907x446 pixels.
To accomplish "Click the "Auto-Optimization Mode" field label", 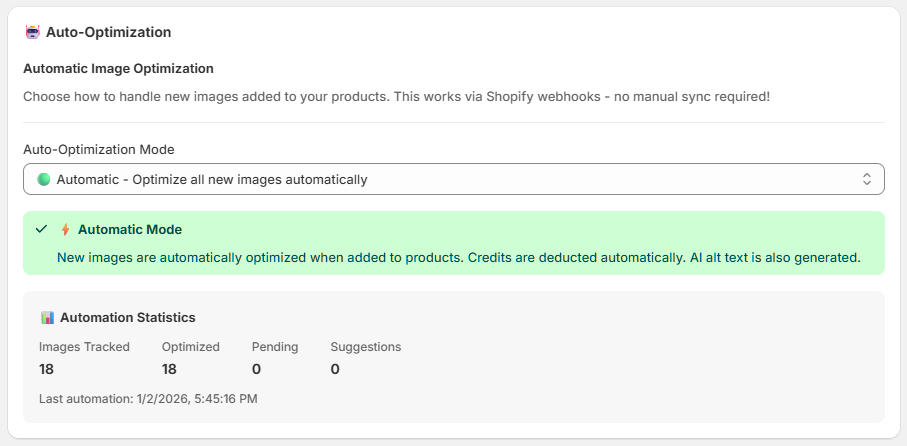I will [99, 149].
